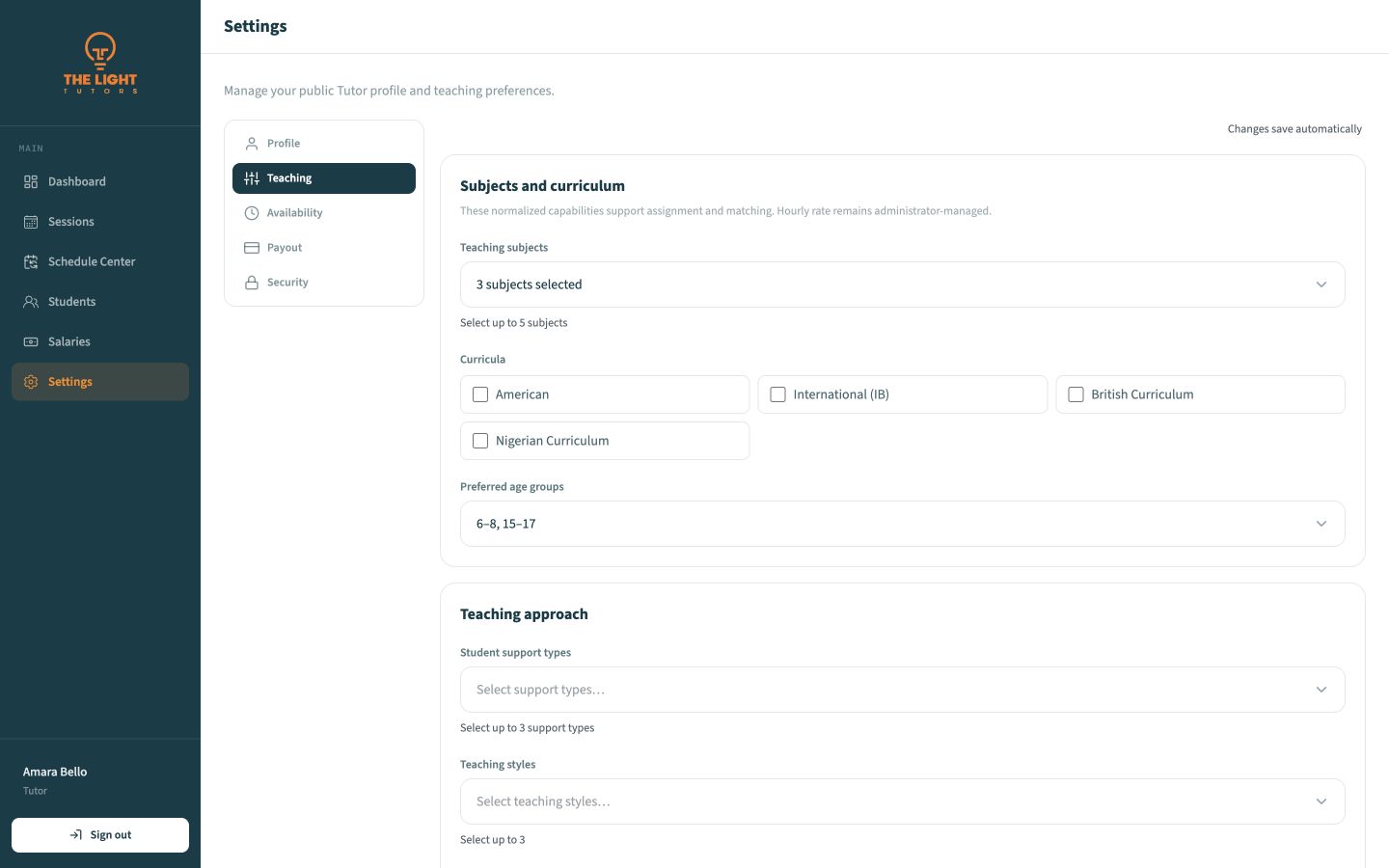1389x868 pixels.
Task: Open Sessions page from sidebar
Action: tap(100, 222)
